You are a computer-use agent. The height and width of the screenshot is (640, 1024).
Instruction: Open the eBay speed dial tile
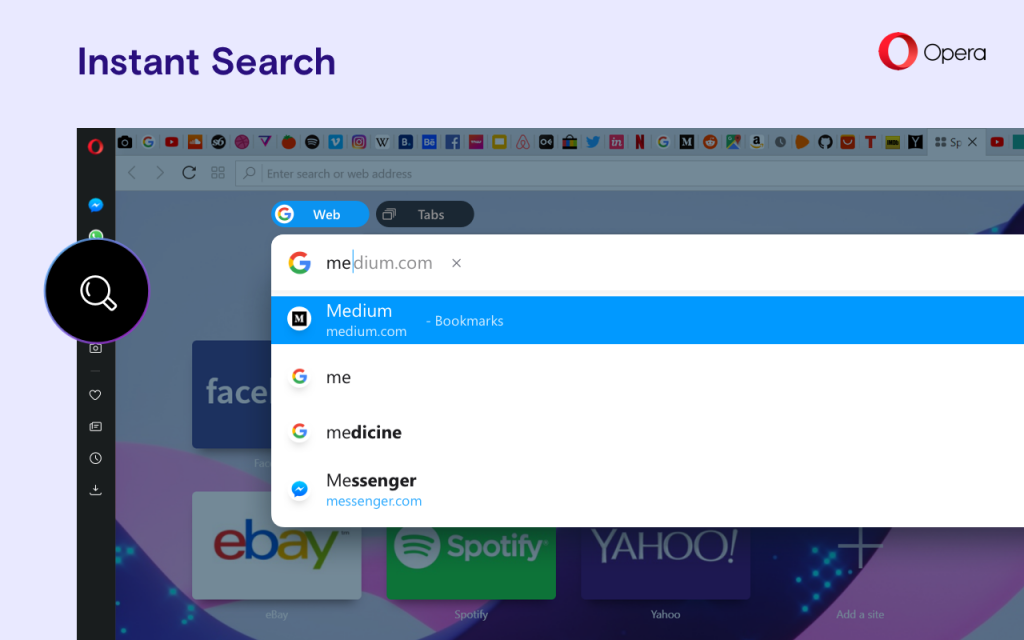(x=276, y=545)
